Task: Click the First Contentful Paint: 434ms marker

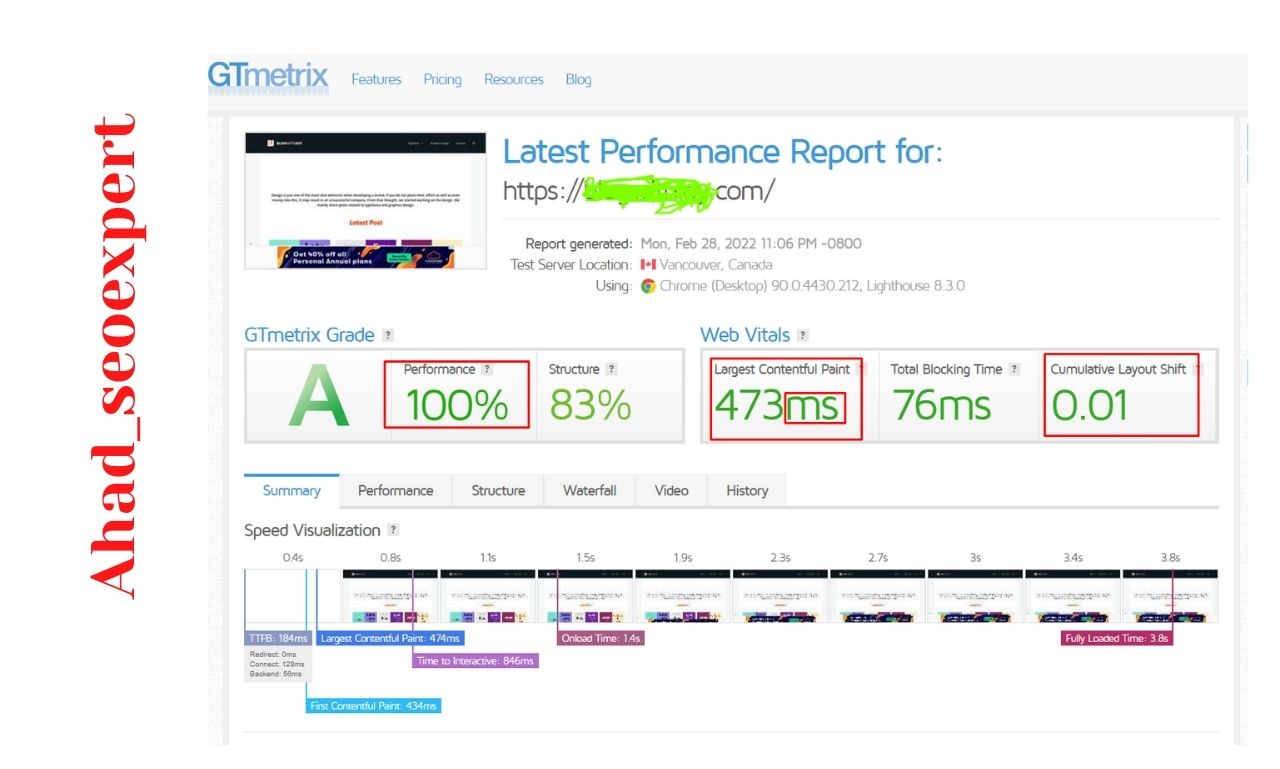Action: [373, 706]
